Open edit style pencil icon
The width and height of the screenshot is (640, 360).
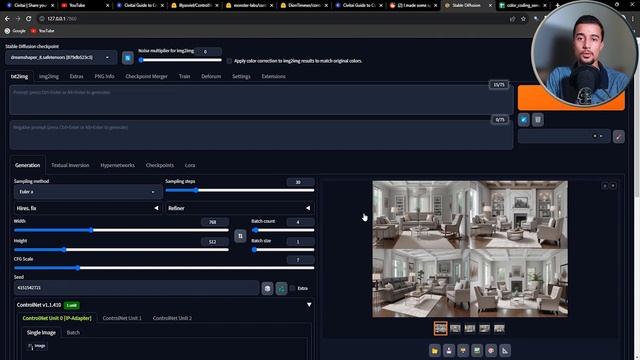coord(618,137)
